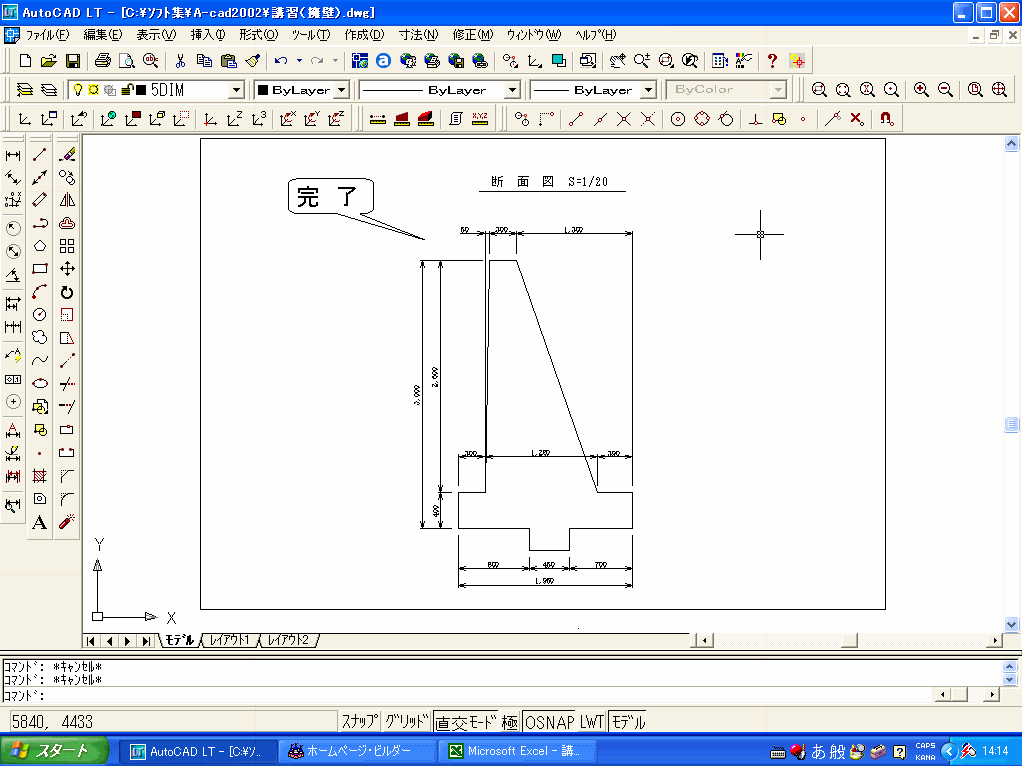Open the 寸法(N) menu
1023x767 pixels.
(x=418, y=35)
